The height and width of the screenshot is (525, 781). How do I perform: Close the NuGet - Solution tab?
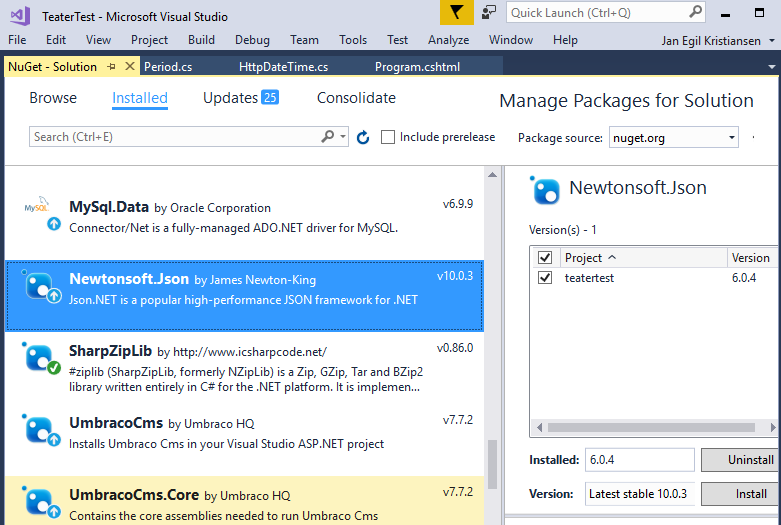click(130, 66)
